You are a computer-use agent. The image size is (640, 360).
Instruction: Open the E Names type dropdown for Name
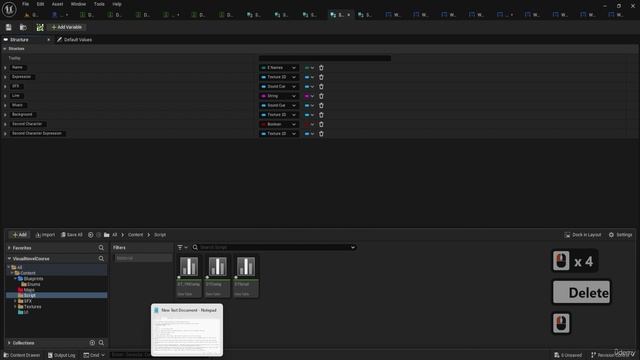(279, 68)
